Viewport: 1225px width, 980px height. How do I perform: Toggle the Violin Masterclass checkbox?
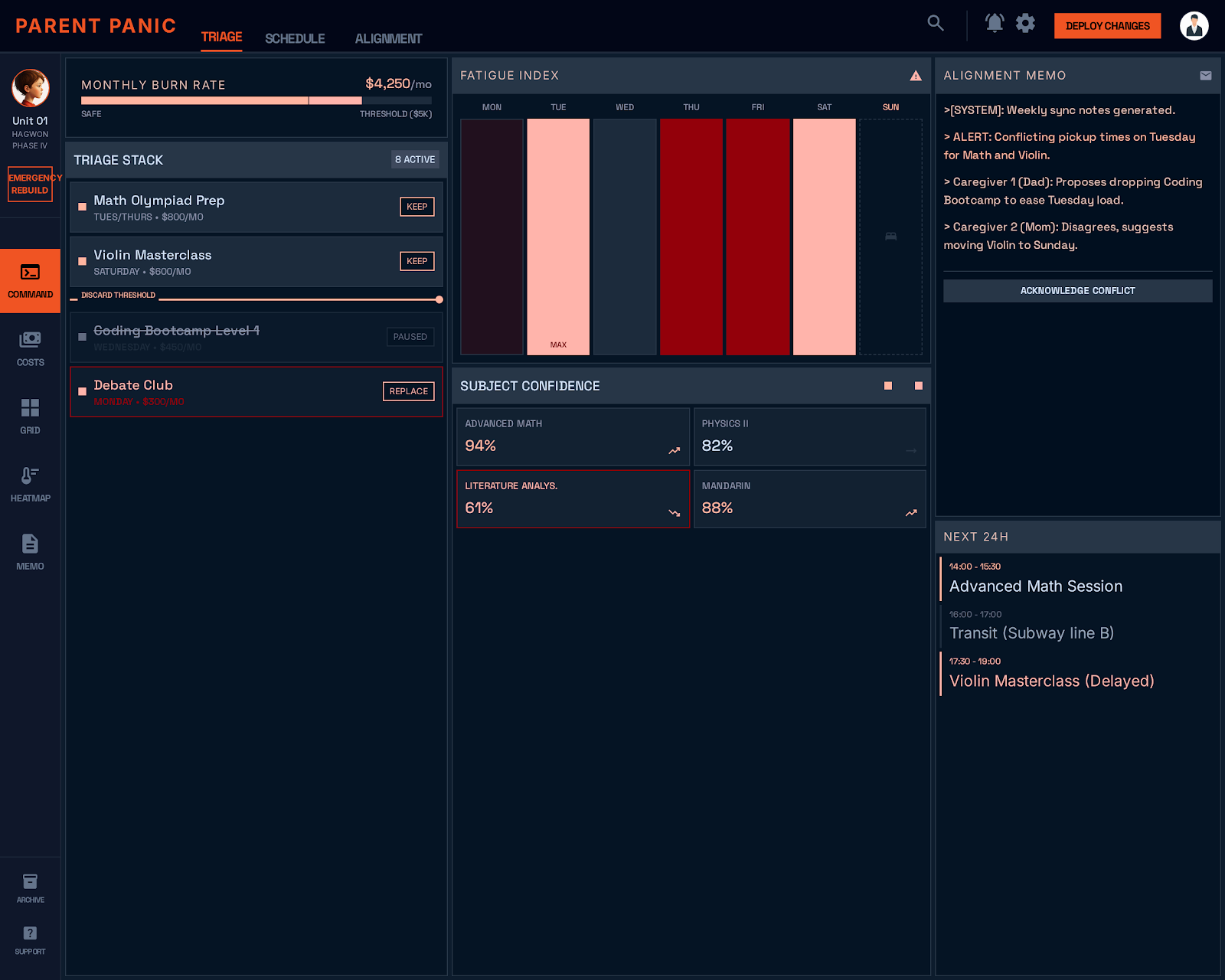pos(83,261)
